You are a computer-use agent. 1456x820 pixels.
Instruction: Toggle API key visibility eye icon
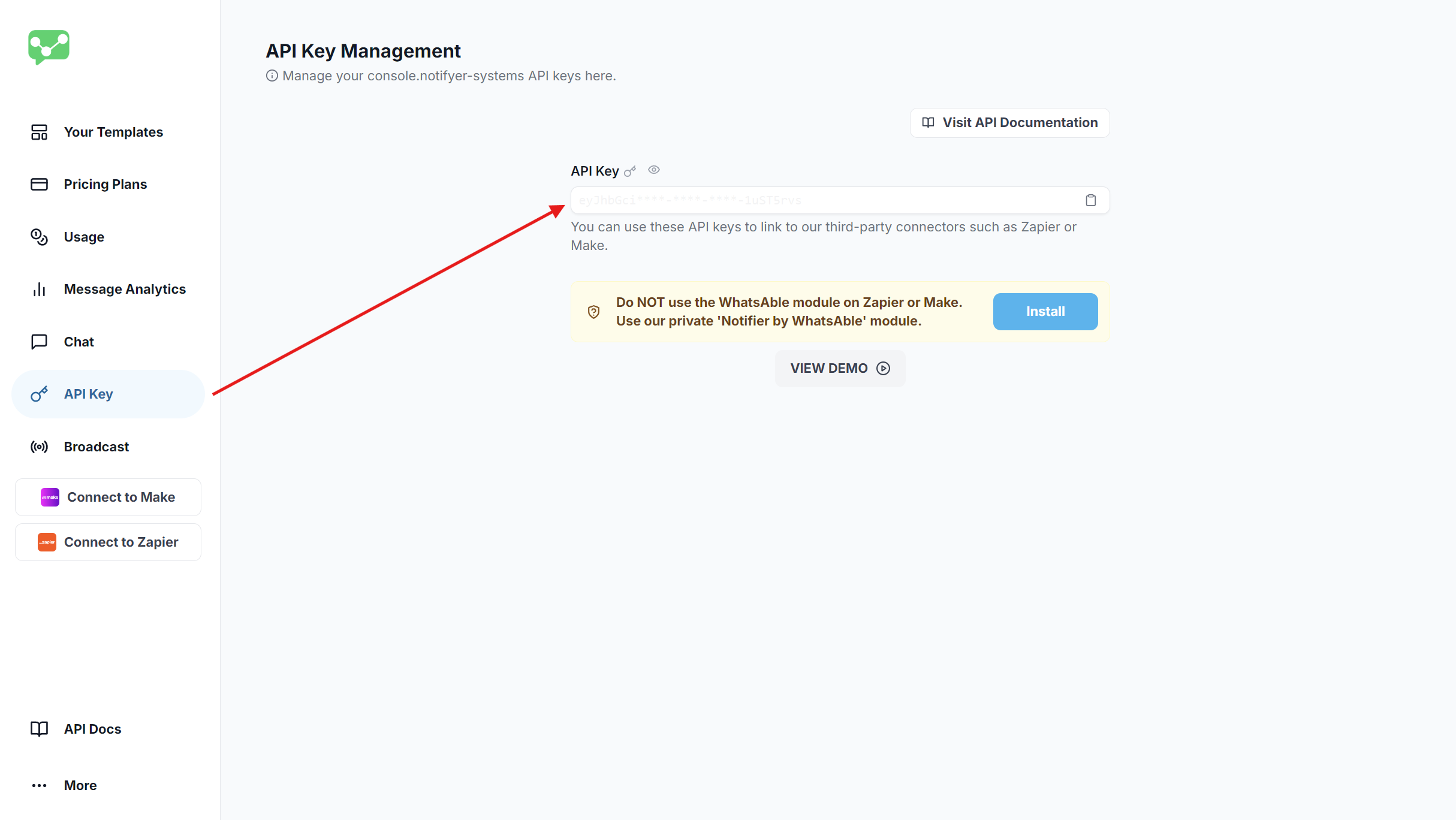click(x=654, y=170)
